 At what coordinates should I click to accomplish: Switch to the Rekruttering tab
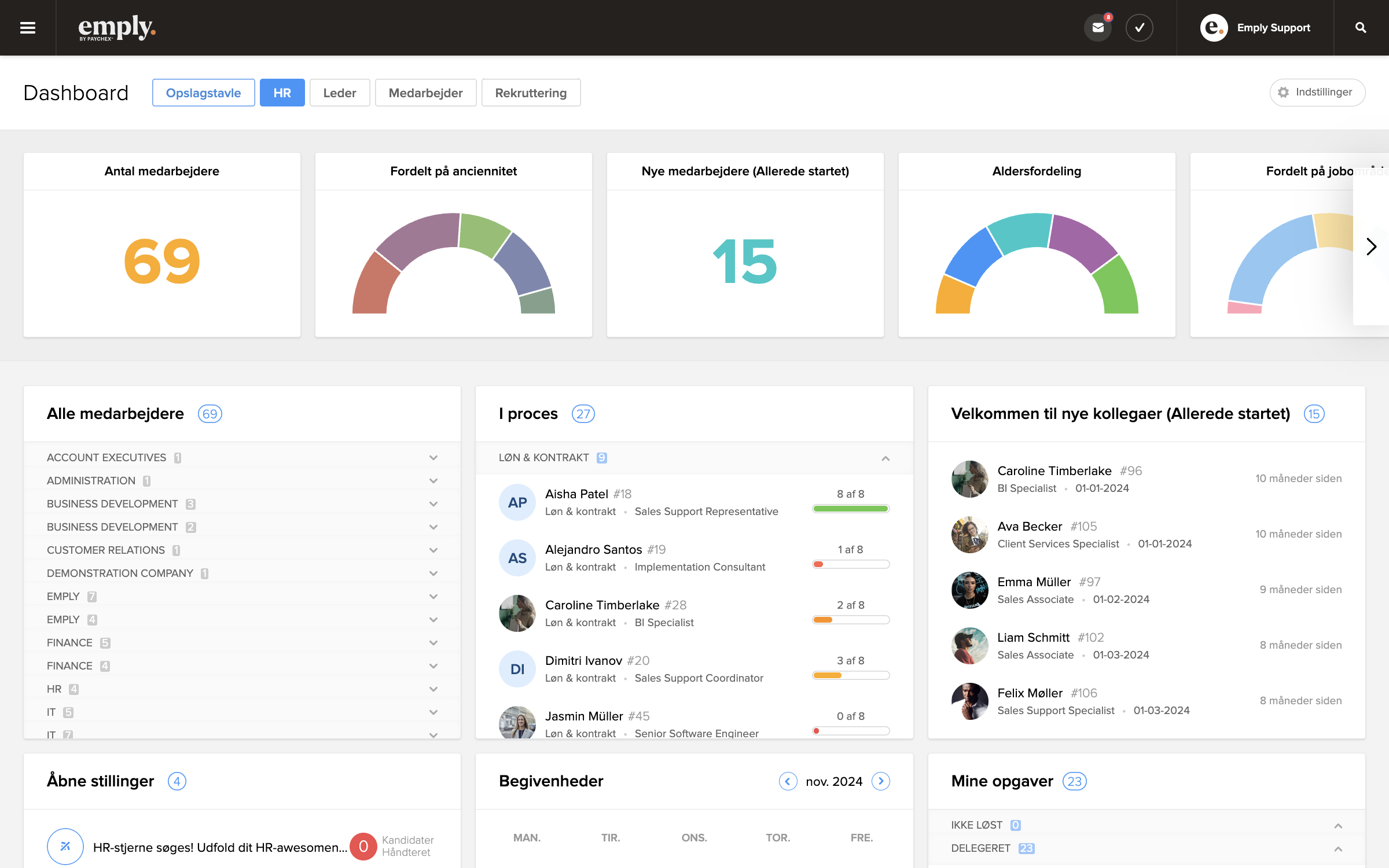tap(531, 93)
